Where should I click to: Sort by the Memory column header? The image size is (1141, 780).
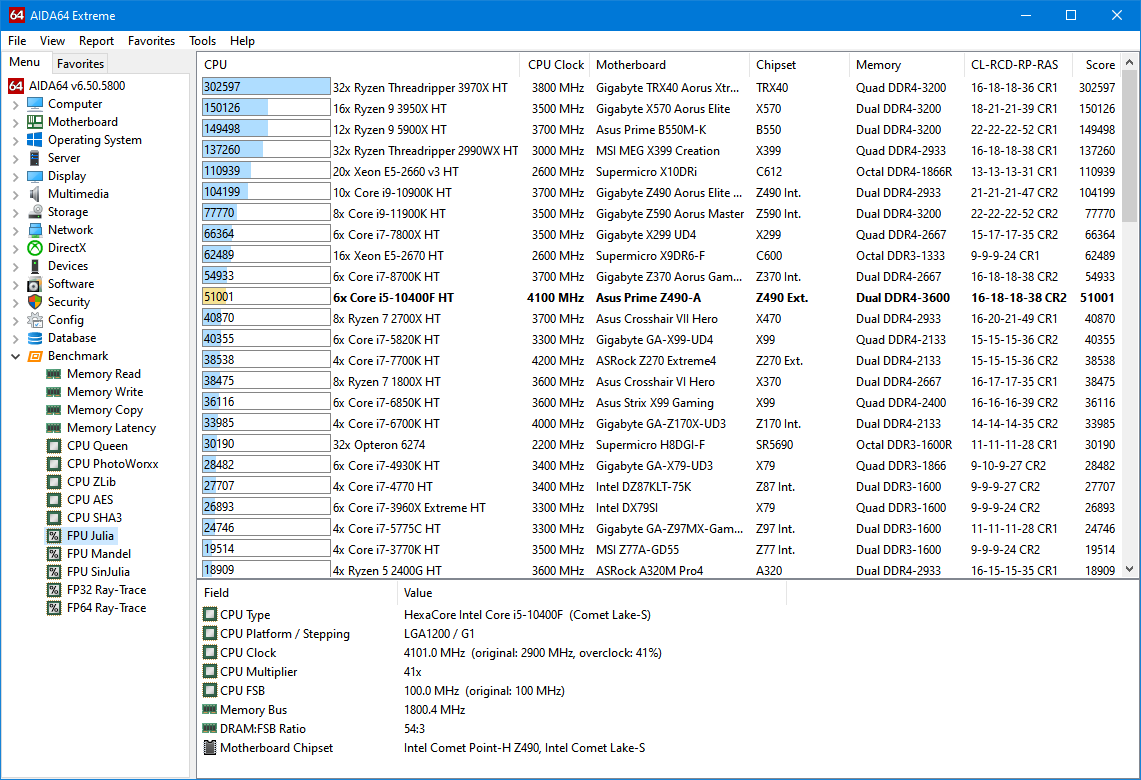pos(906,65)
